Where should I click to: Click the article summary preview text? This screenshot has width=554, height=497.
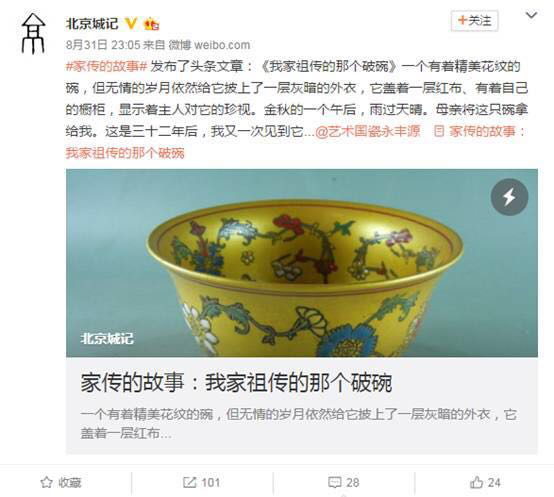299,424
